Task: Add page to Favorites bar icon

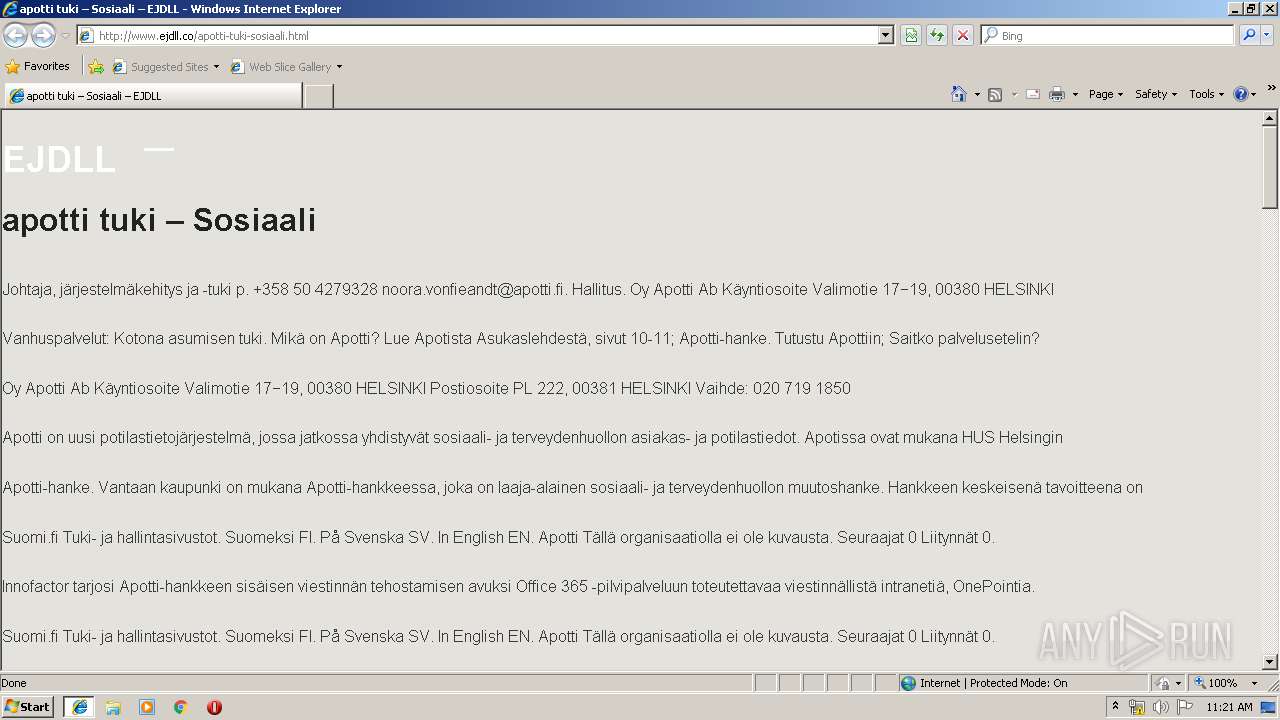Action: (96, 67)
